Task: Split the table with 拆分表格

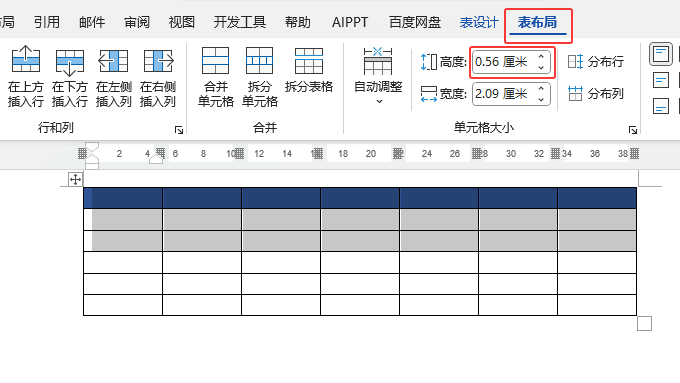Action: [x=309, y=70]
